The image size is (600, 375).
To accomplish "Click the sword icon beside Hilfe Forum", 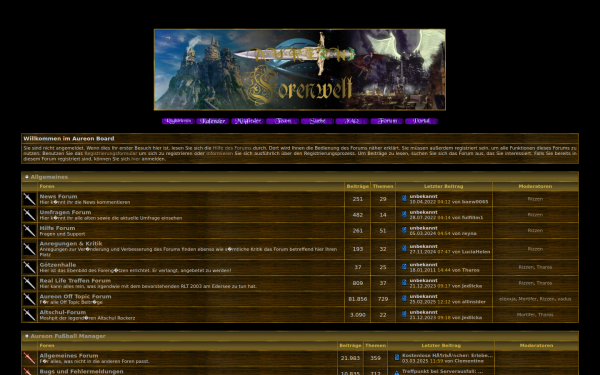I will pyautogui.click(x=29, y=230).
